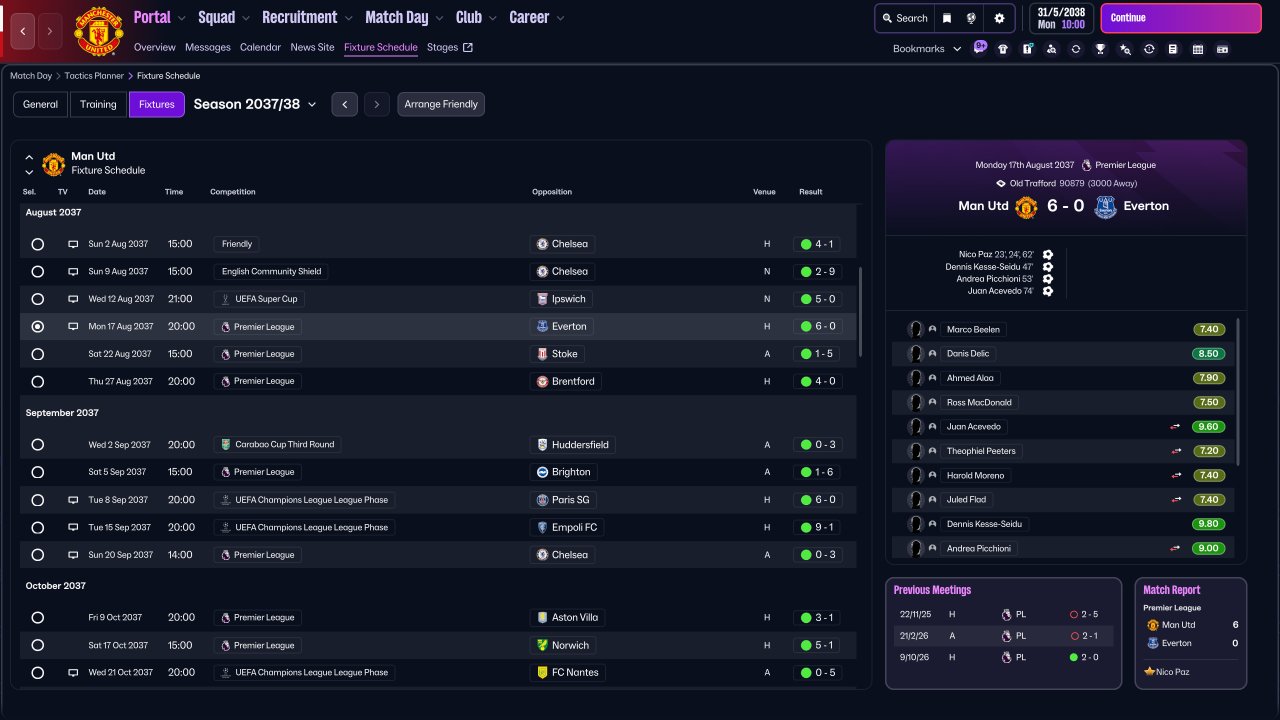This screenshot has width=1280, height=720.
Task: Click the bookmark icon beside Search
Action: [x=946, y=18]
